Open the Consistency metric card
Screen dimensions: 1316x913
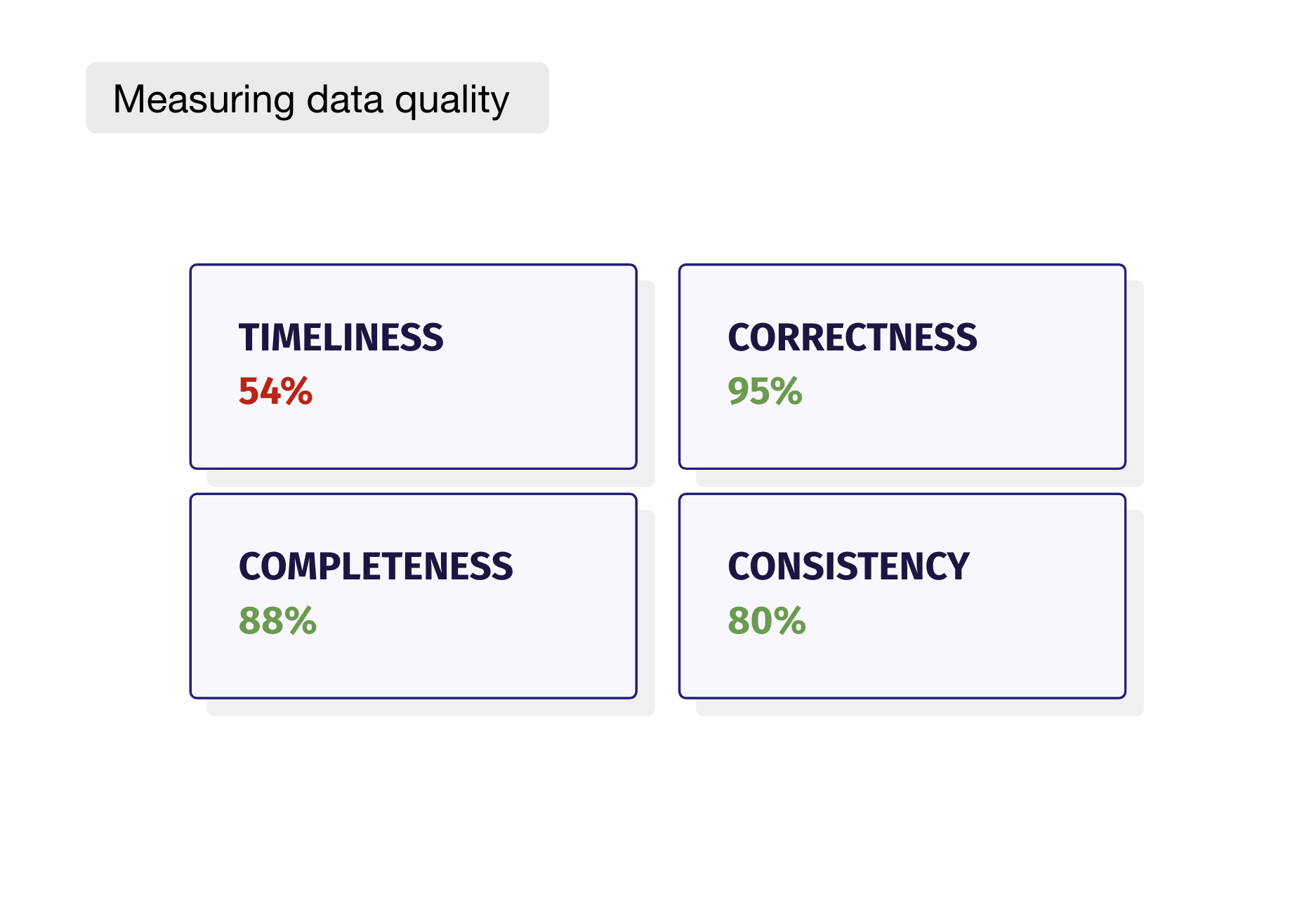(x=902, y=596)
